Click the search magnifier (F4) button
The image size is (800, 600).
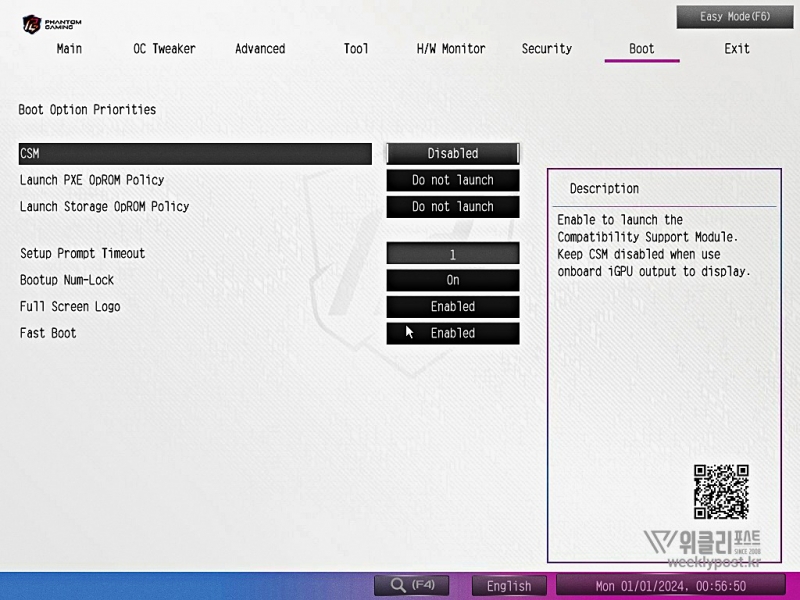[x=411, y=585]
